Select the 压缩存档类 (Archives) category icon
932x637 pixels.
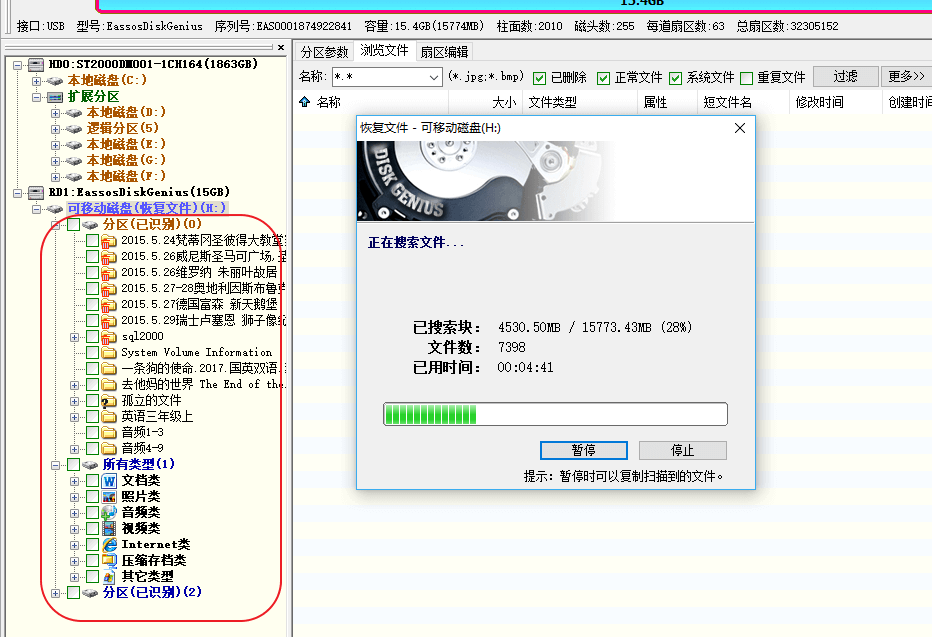pyautogui.click(x=110, y=561)
